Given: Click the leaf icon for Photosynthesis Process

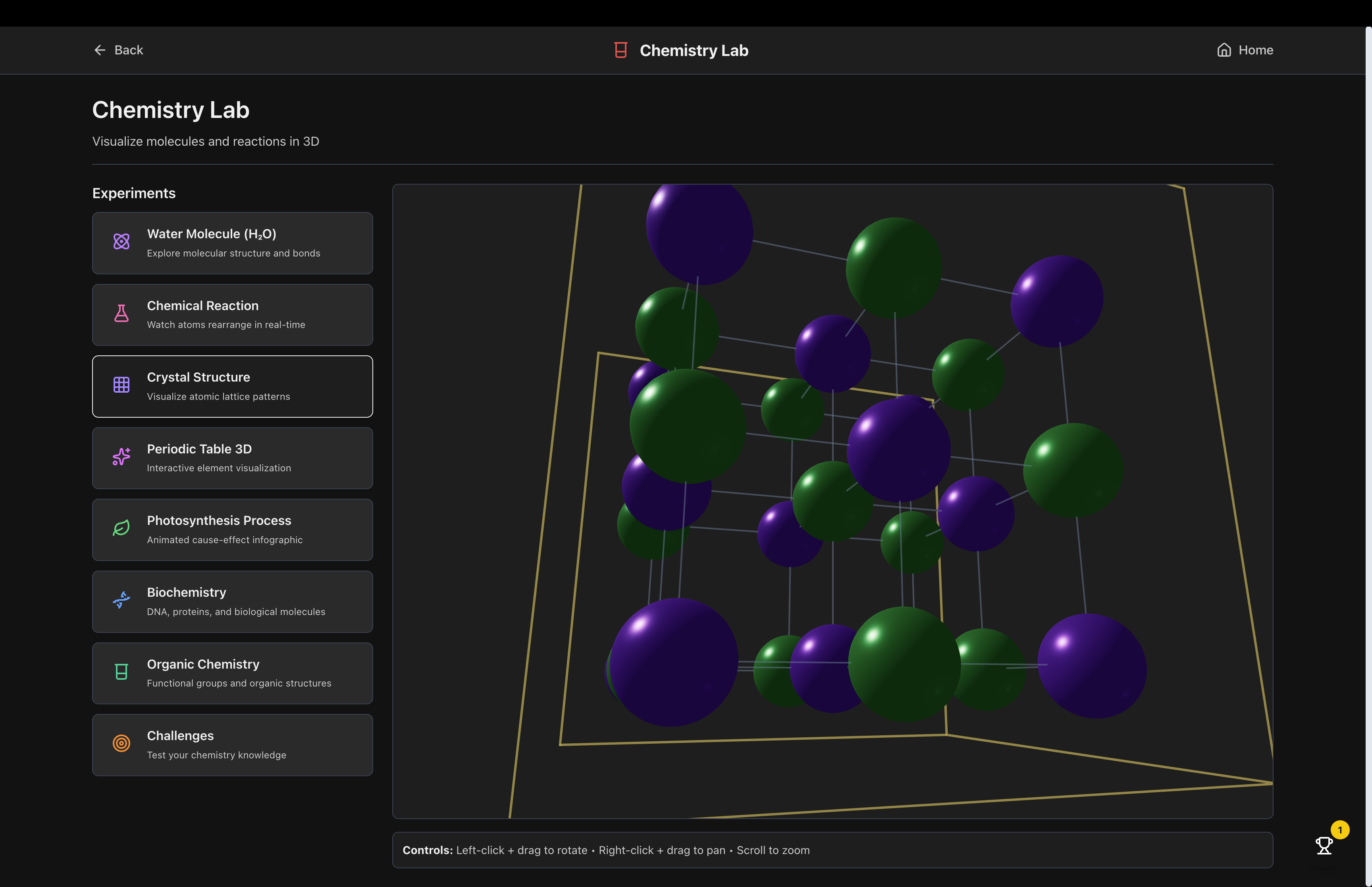Looking at the screenshot, I should pos(121,528).
